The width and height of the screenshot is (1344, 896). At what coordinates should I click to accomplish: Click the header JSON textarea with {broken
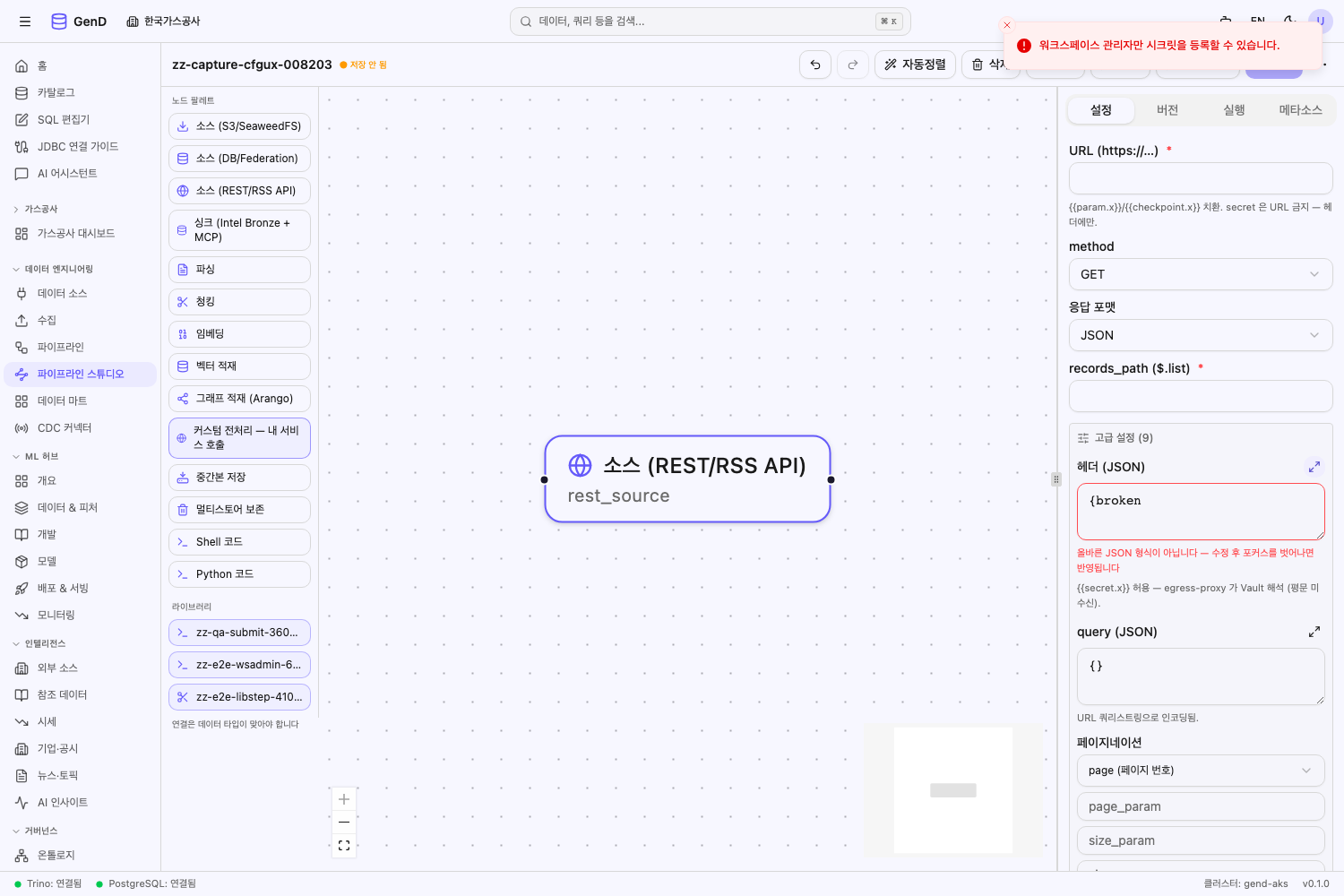1201,512
